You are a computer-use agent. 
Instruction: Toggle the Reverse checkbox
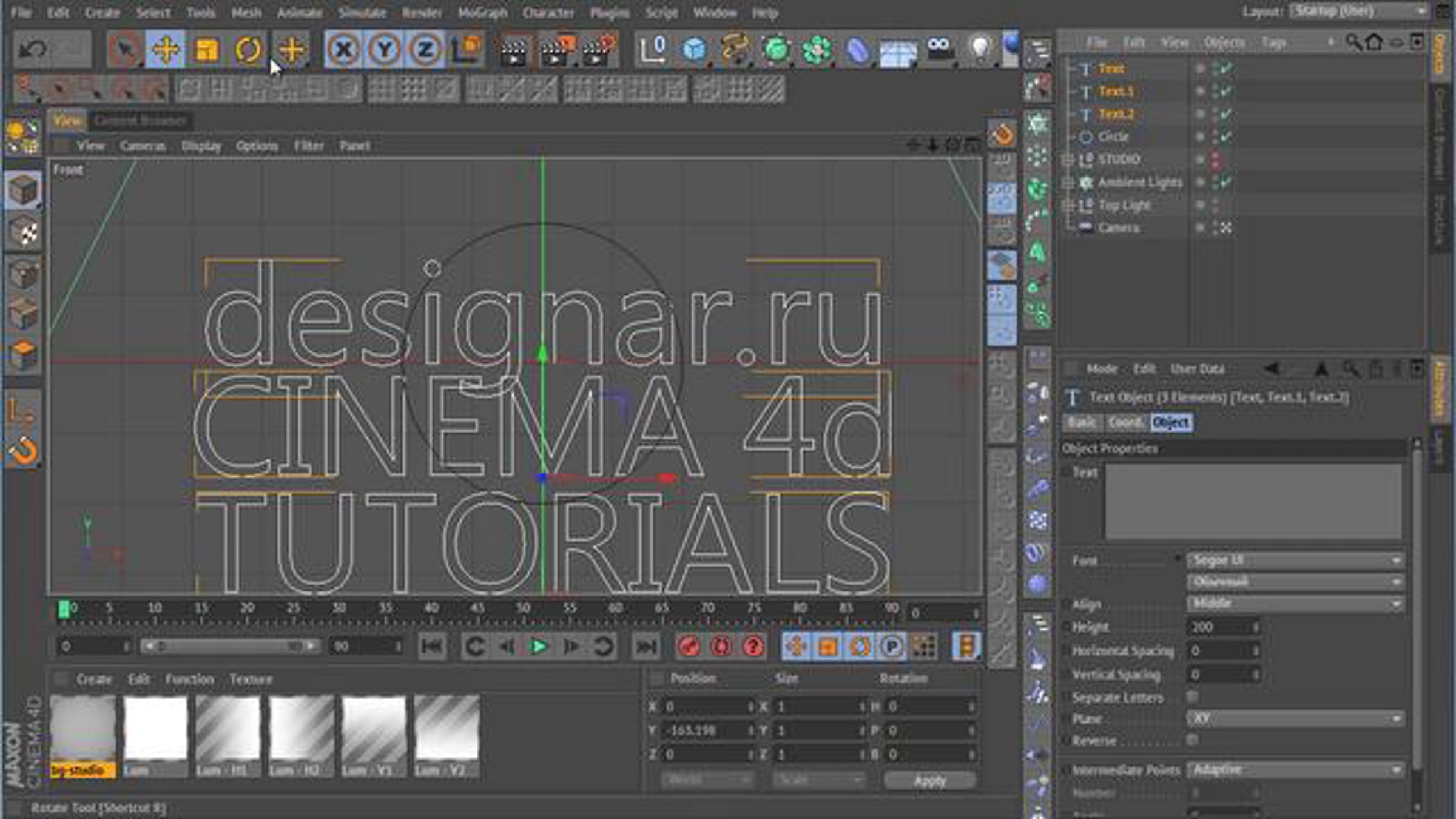(1192, 740)
